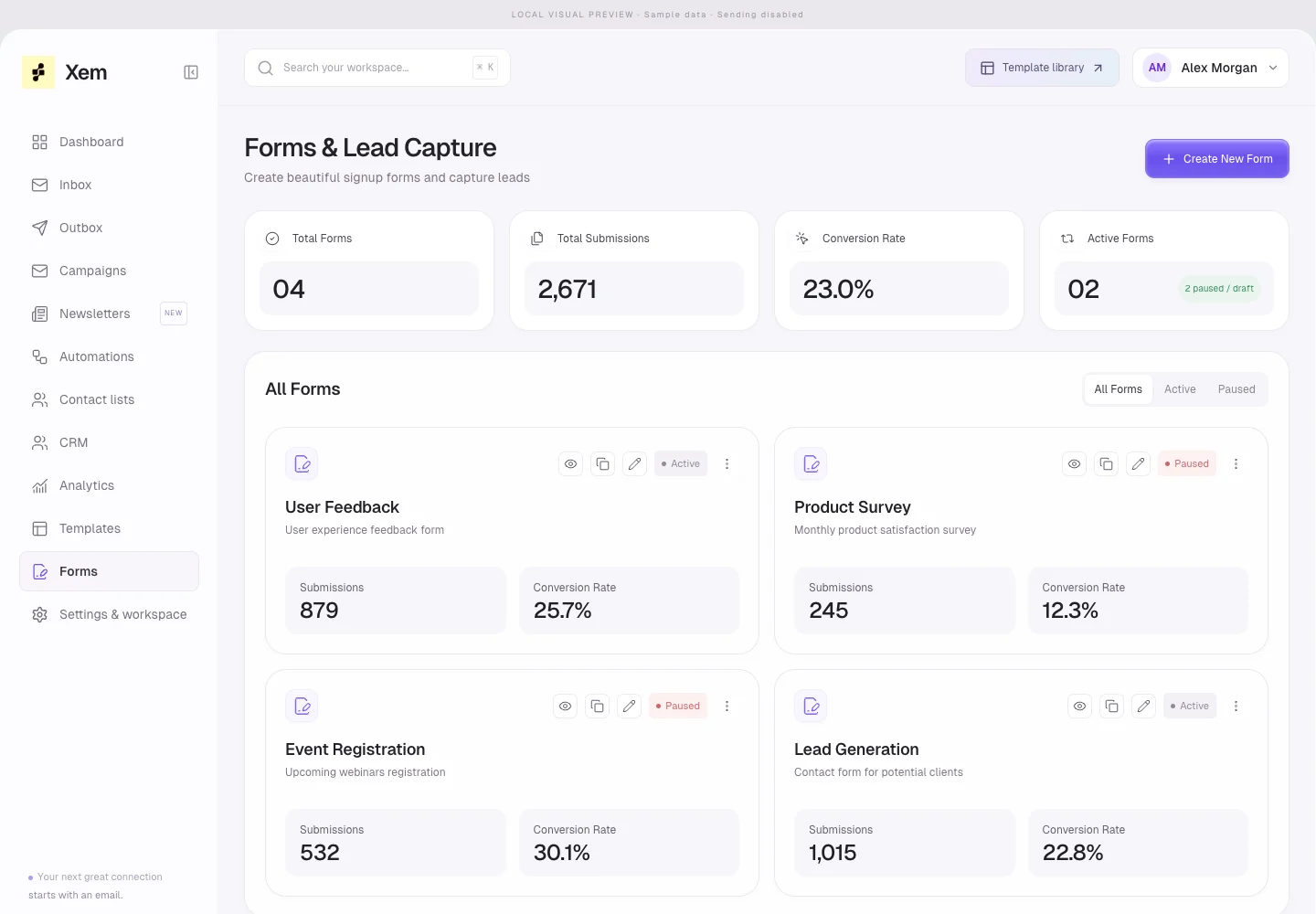
Task: Duplicate the Product Survey form
Action: tap(1107, 464)
